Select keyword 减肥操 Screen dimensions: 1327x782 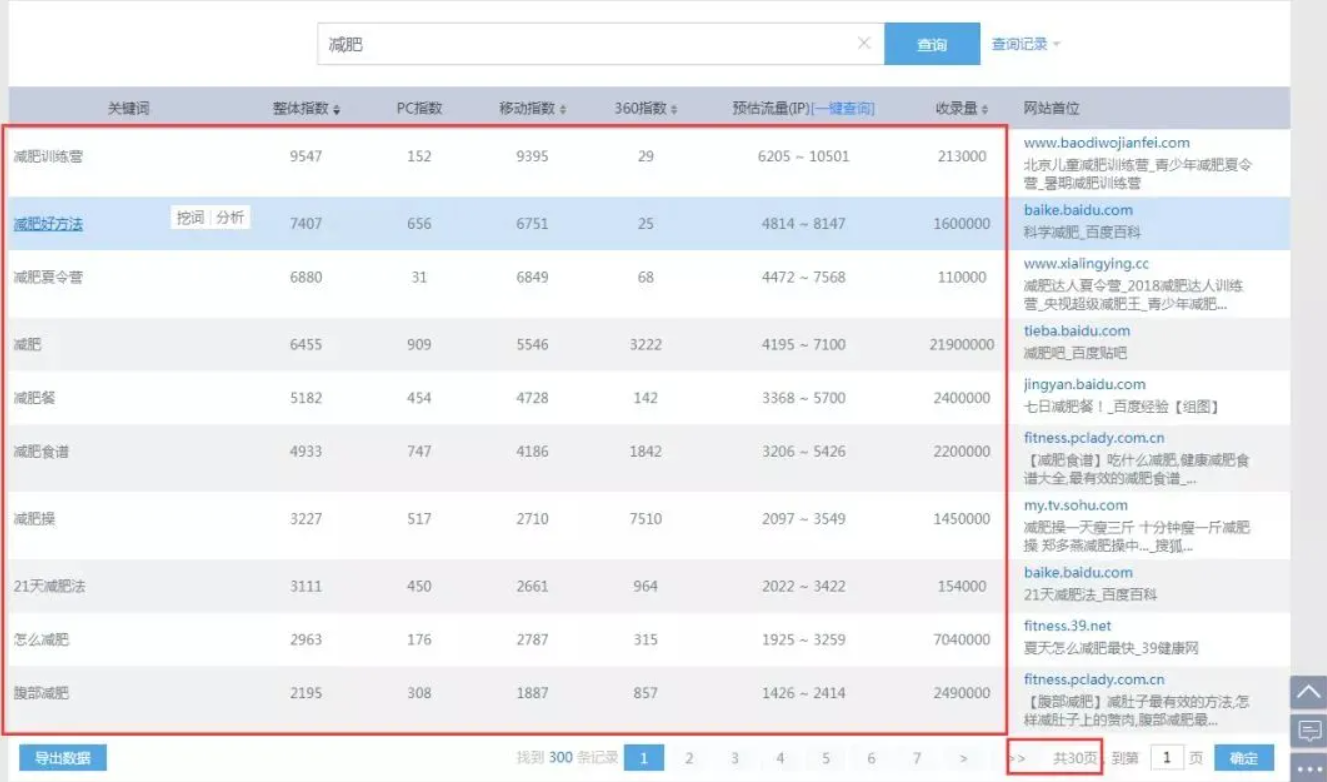point(34,519)
